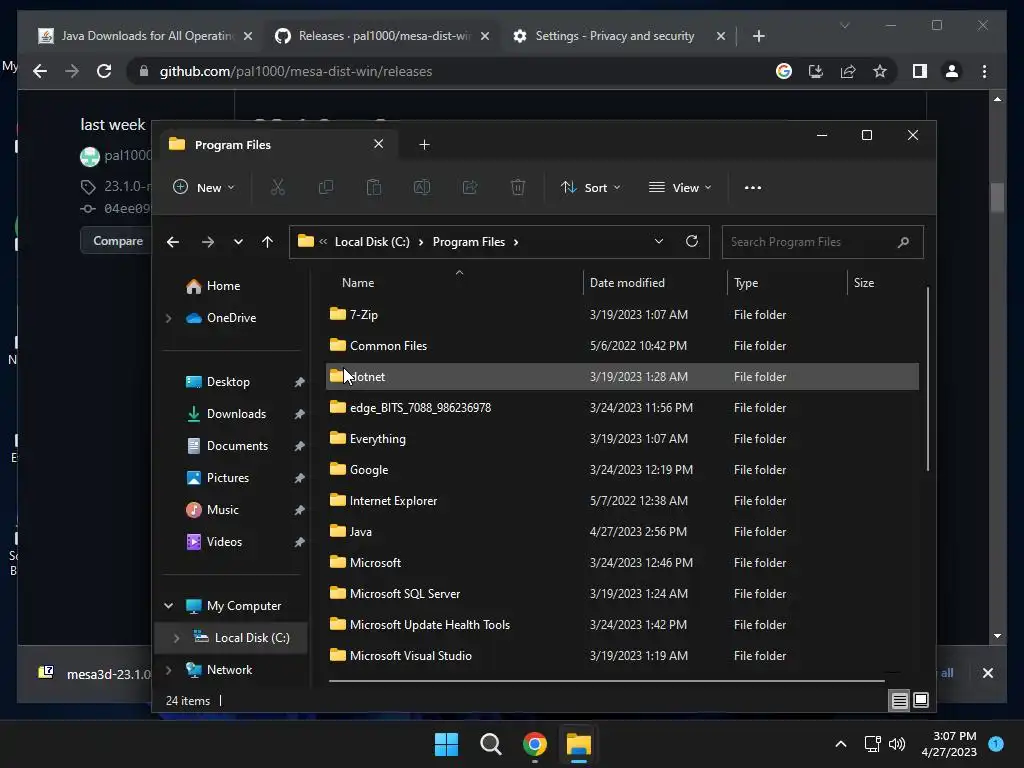Click the Share this page icon in Chrome
The height and width of the screenshot is (768, 1024).
point(848,71)
